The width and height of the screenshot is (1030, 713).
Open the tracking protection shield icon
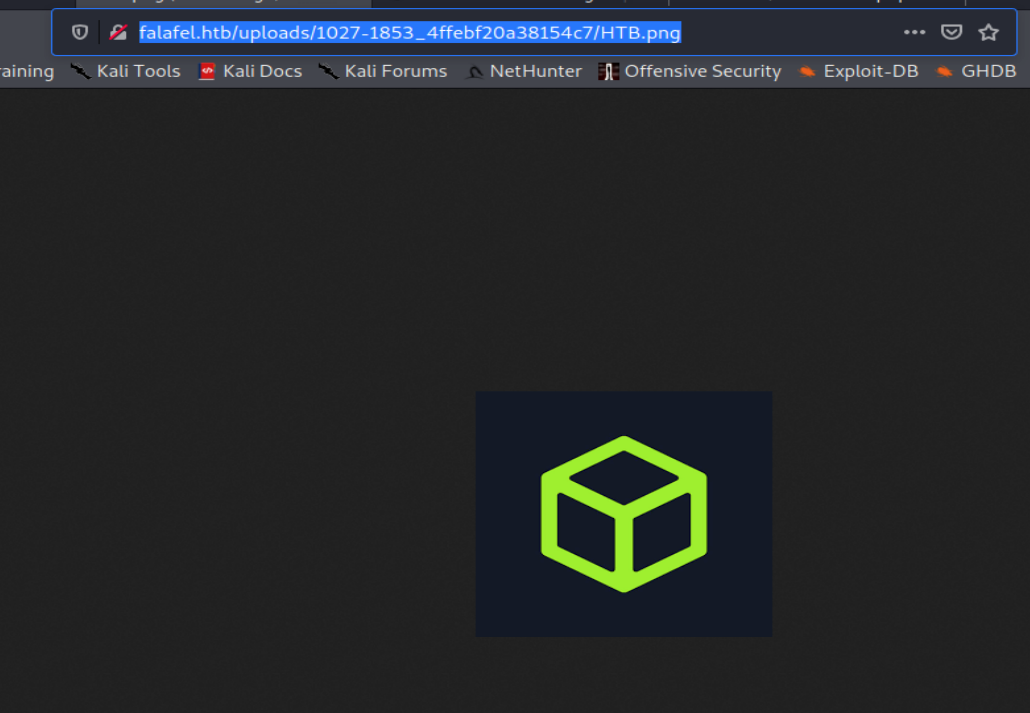pyautogui.click(x=79, y=32)
